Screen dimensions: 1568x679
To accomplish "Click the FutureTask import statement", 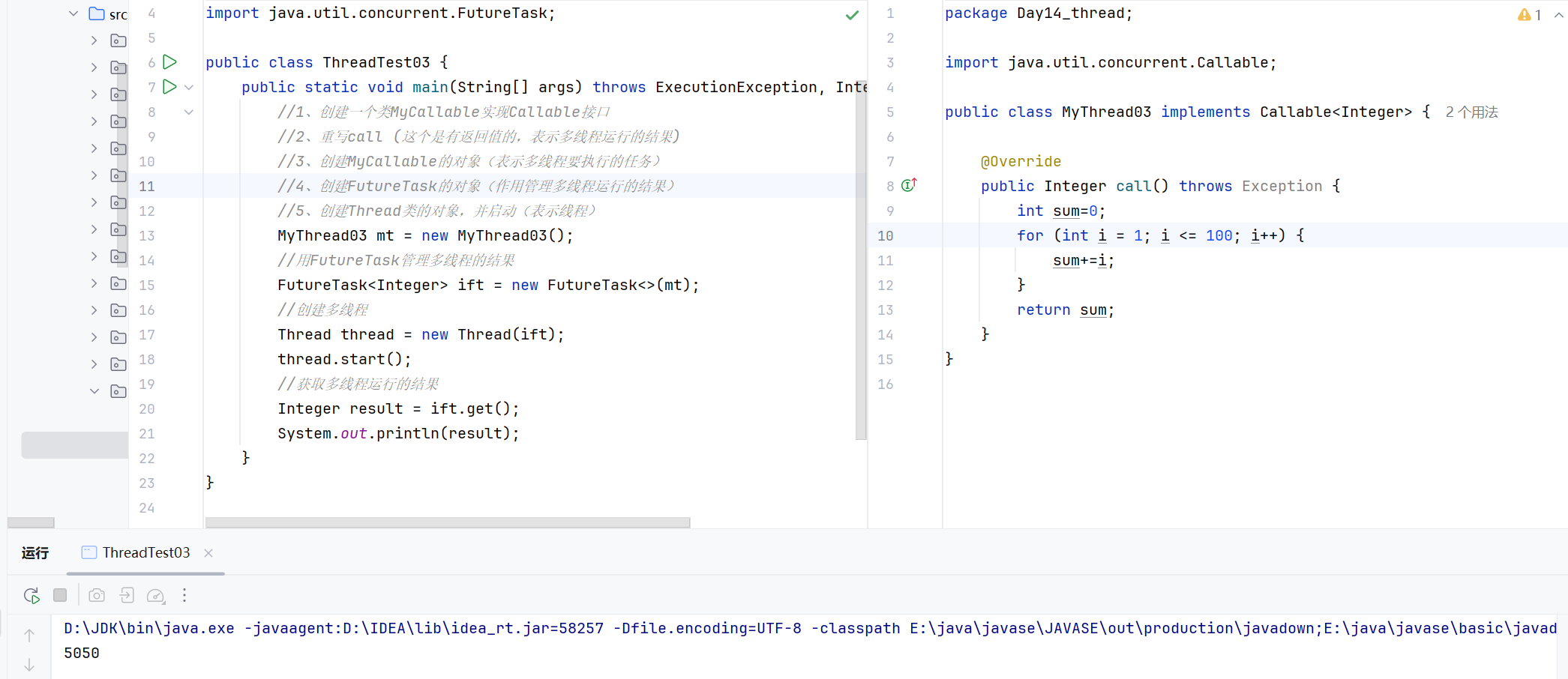I will tap(380, 13).
